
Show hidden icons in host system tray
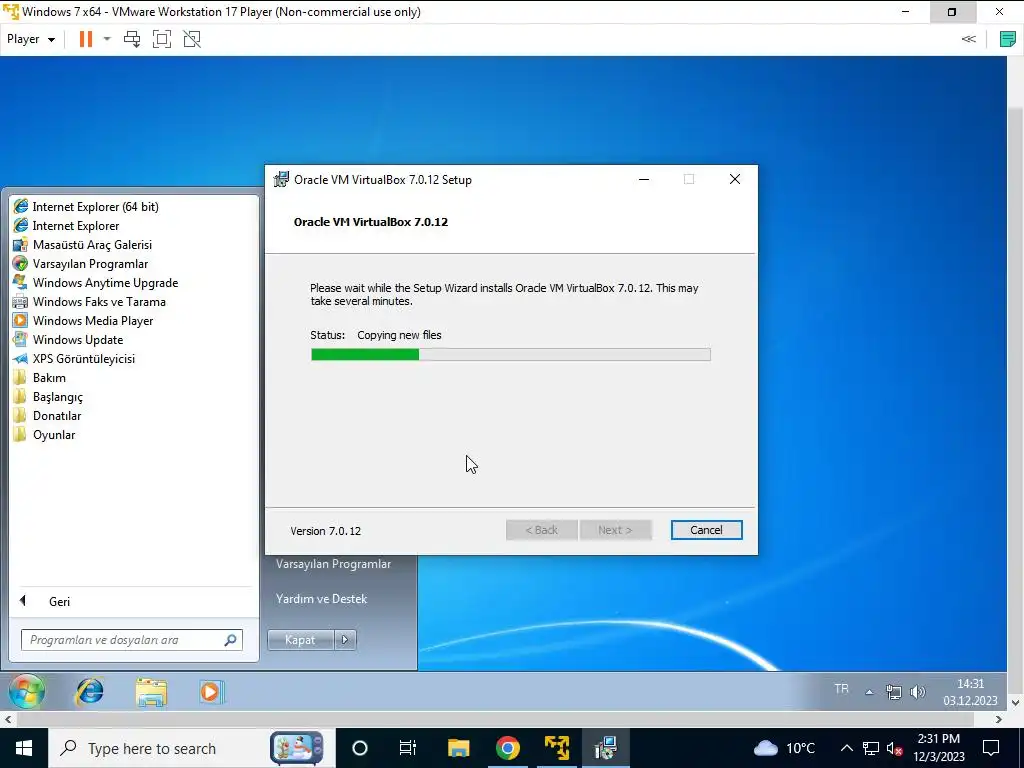(x=846, y=748)
